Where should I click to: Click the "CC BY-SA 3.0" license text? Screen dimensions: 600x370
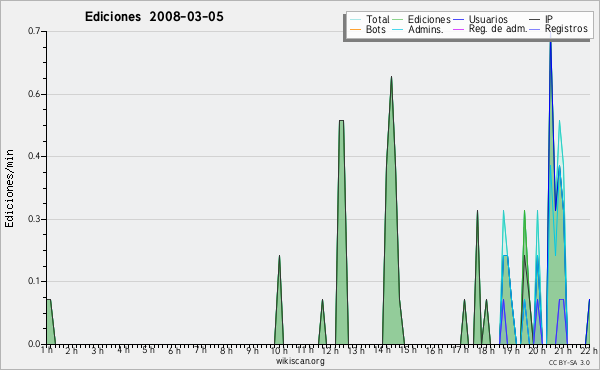pyautogui.click(x=569, y=363)
